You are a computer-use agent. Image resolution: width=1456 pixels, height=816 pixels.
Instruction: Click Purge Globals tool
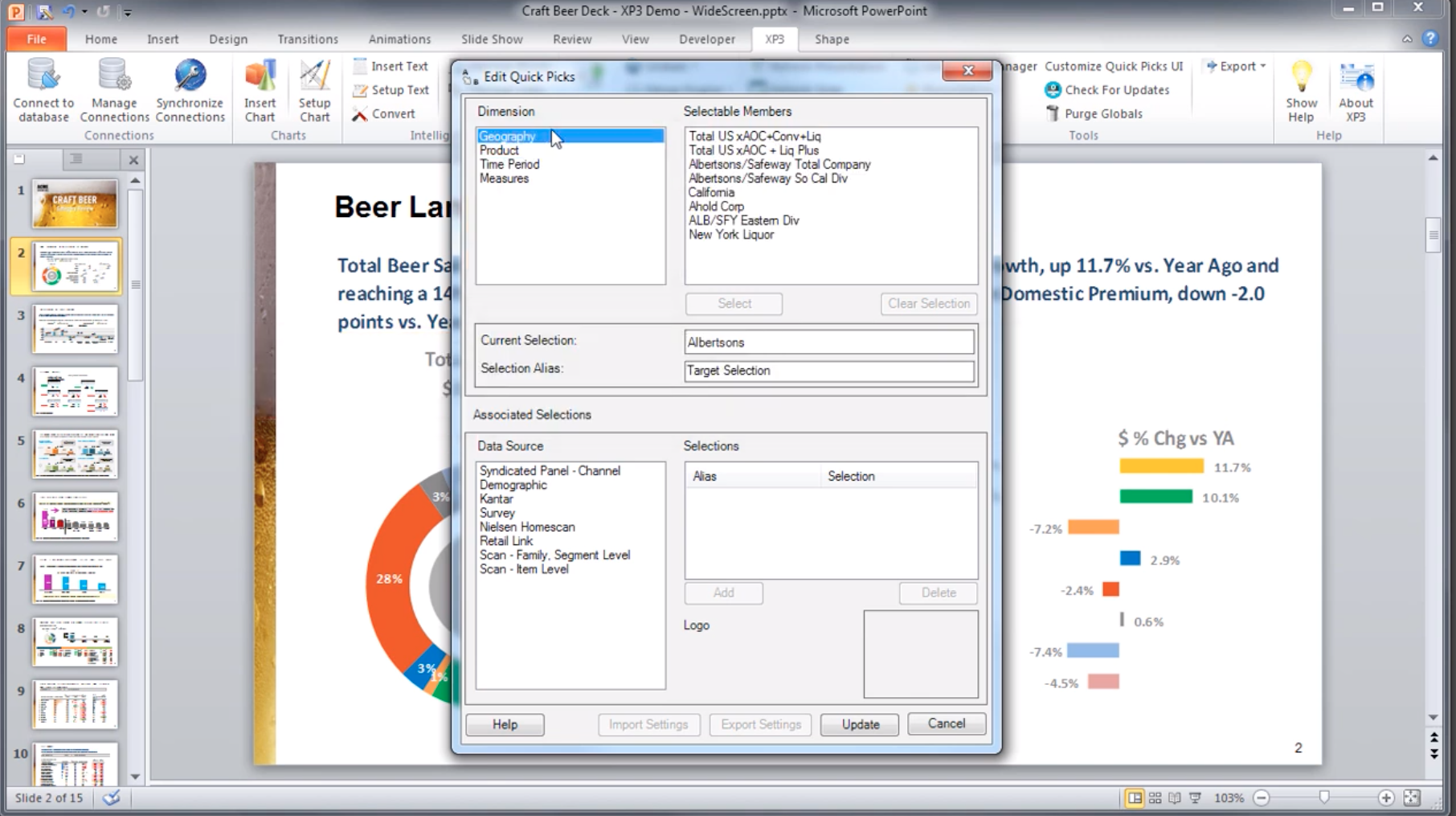(x=1094, y=113)
